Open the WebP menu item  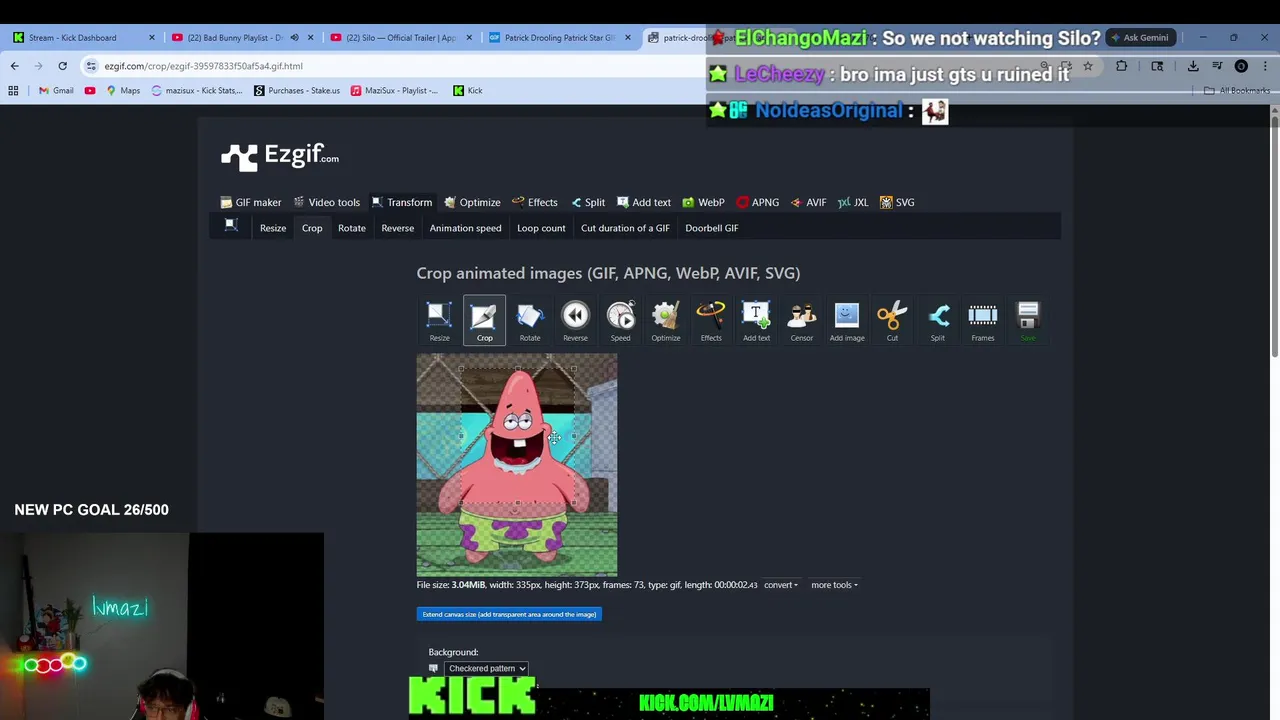(703, 202)
